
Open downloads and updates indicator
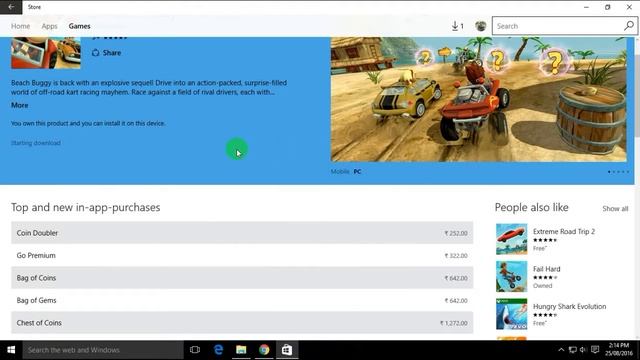[x=458, y=26]
